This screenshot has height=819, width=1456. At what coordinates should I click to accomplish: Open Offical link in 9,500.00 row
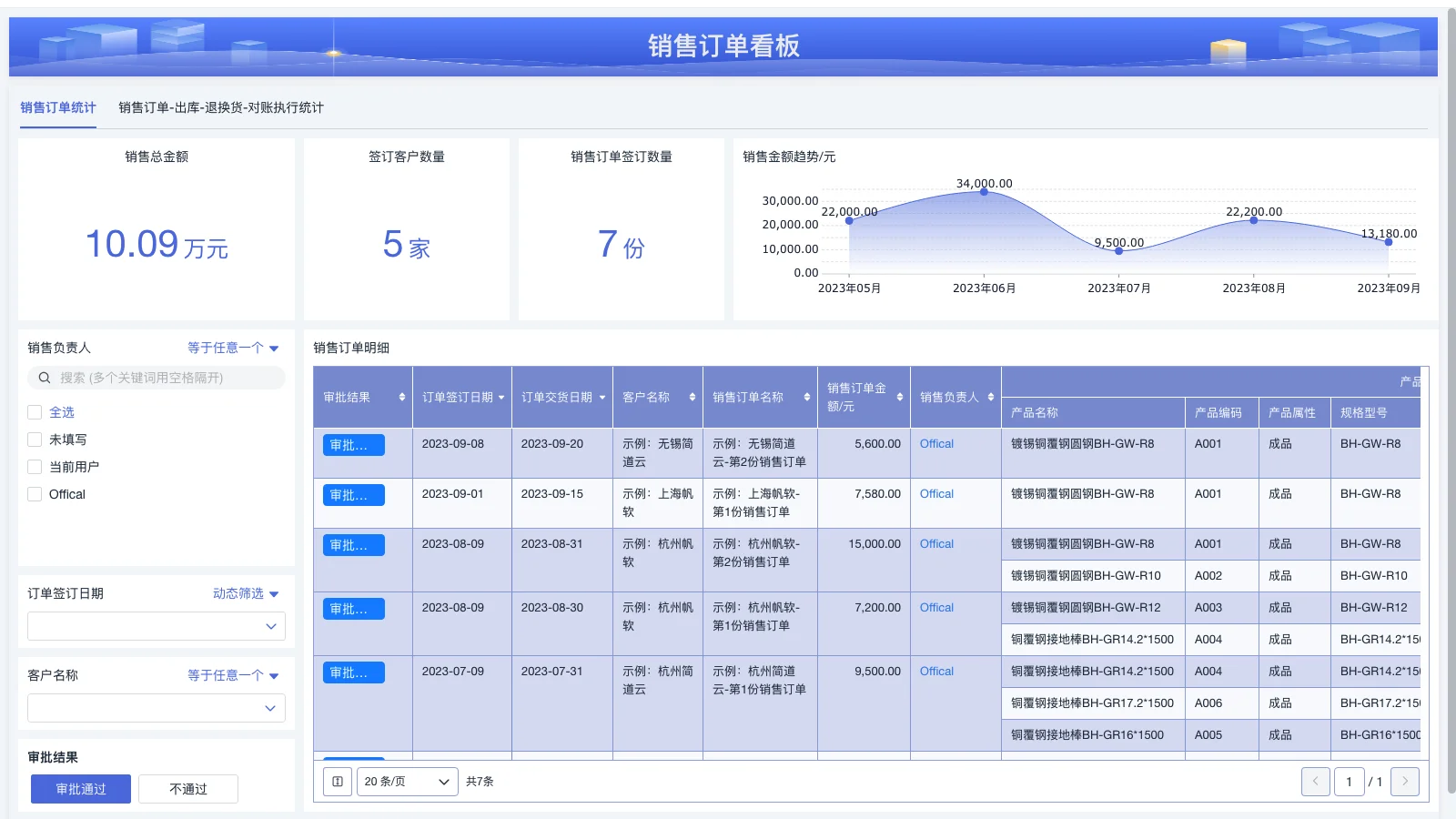tap(936, 672)
